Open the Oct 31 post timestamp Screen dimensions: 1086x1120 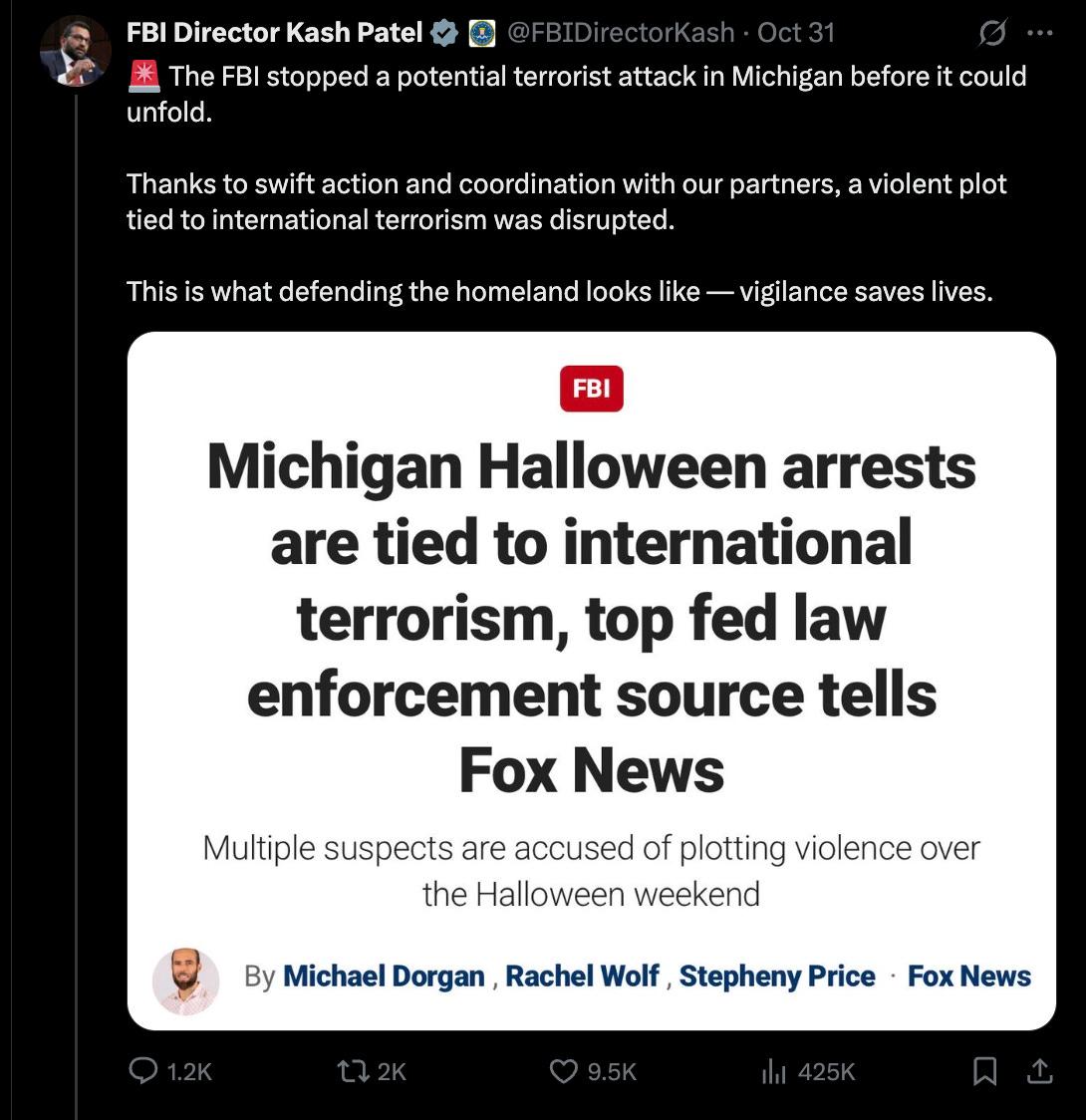pos(795,33)
